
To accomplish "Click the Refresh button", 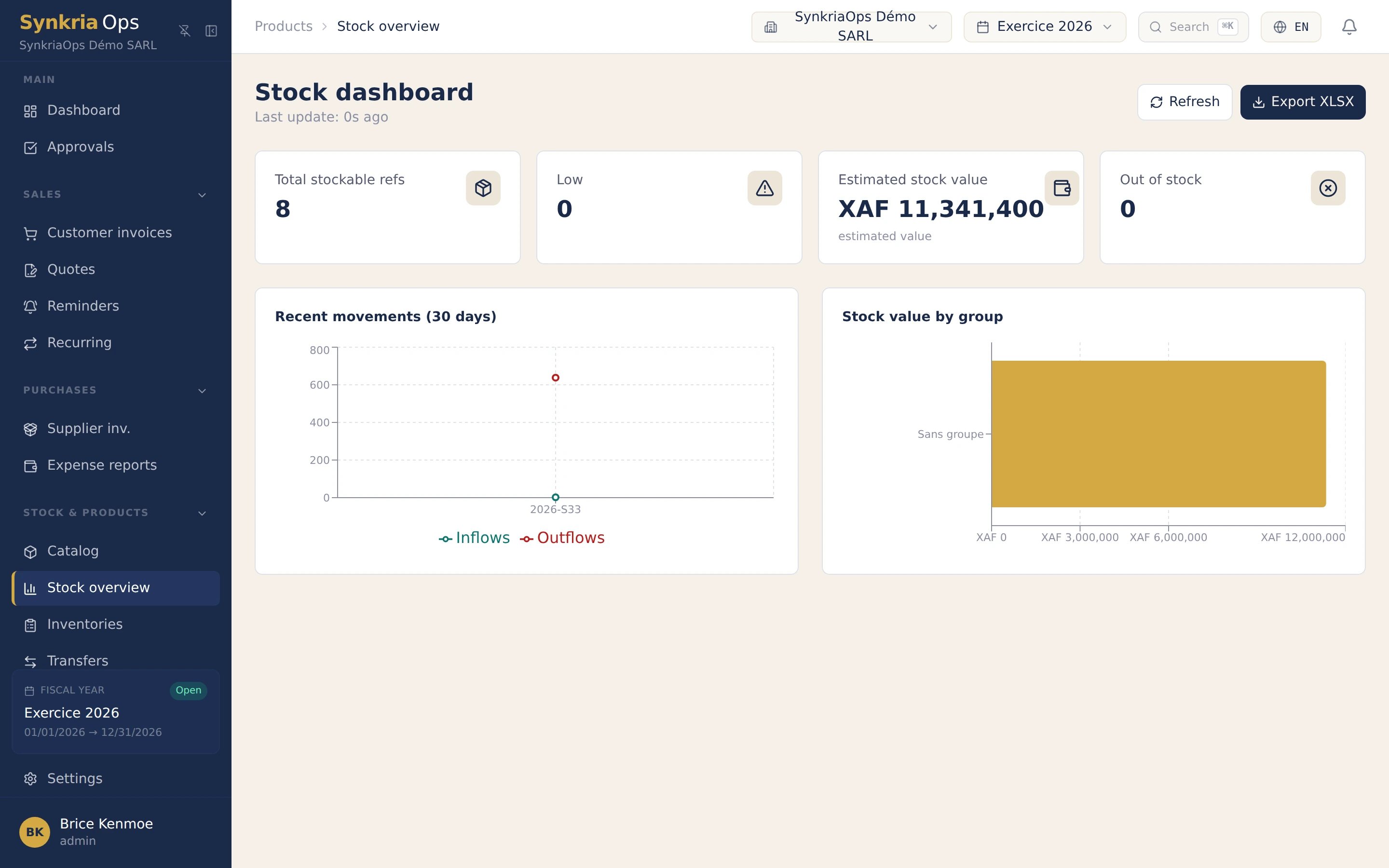I will [1185, 102].
